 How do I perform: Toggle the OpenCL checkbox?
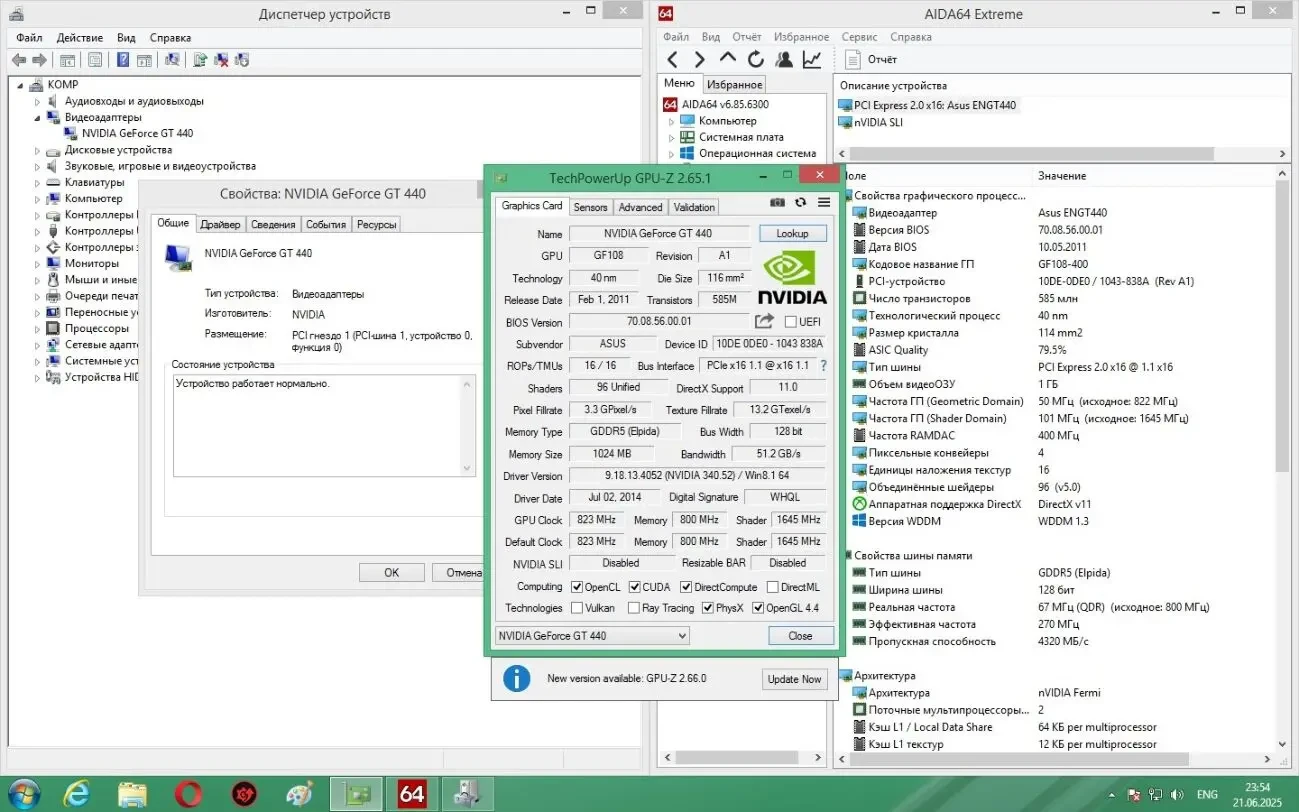point(576,587)
